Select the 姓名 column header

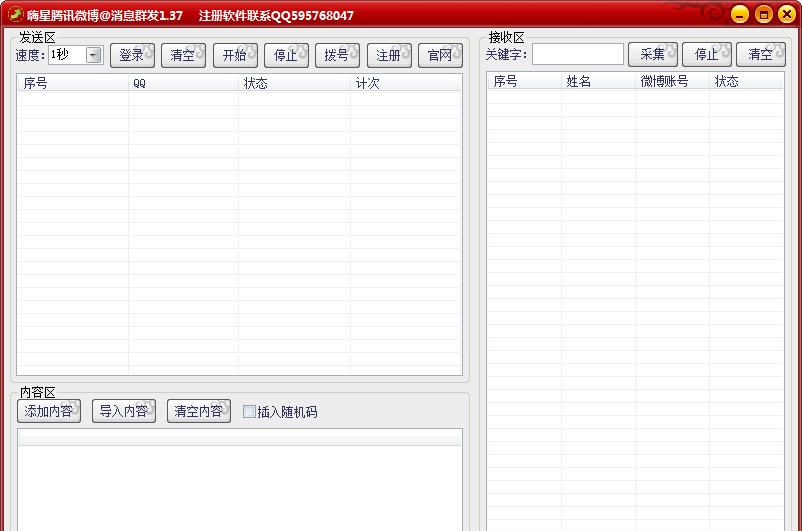598,81
